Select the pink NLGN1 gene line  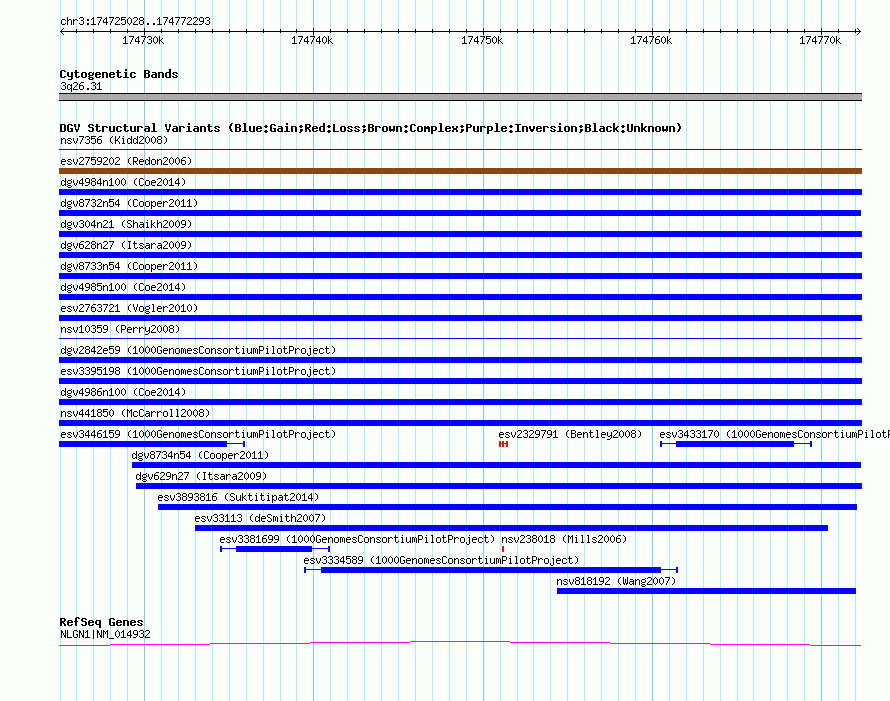(x=460, y=643)
